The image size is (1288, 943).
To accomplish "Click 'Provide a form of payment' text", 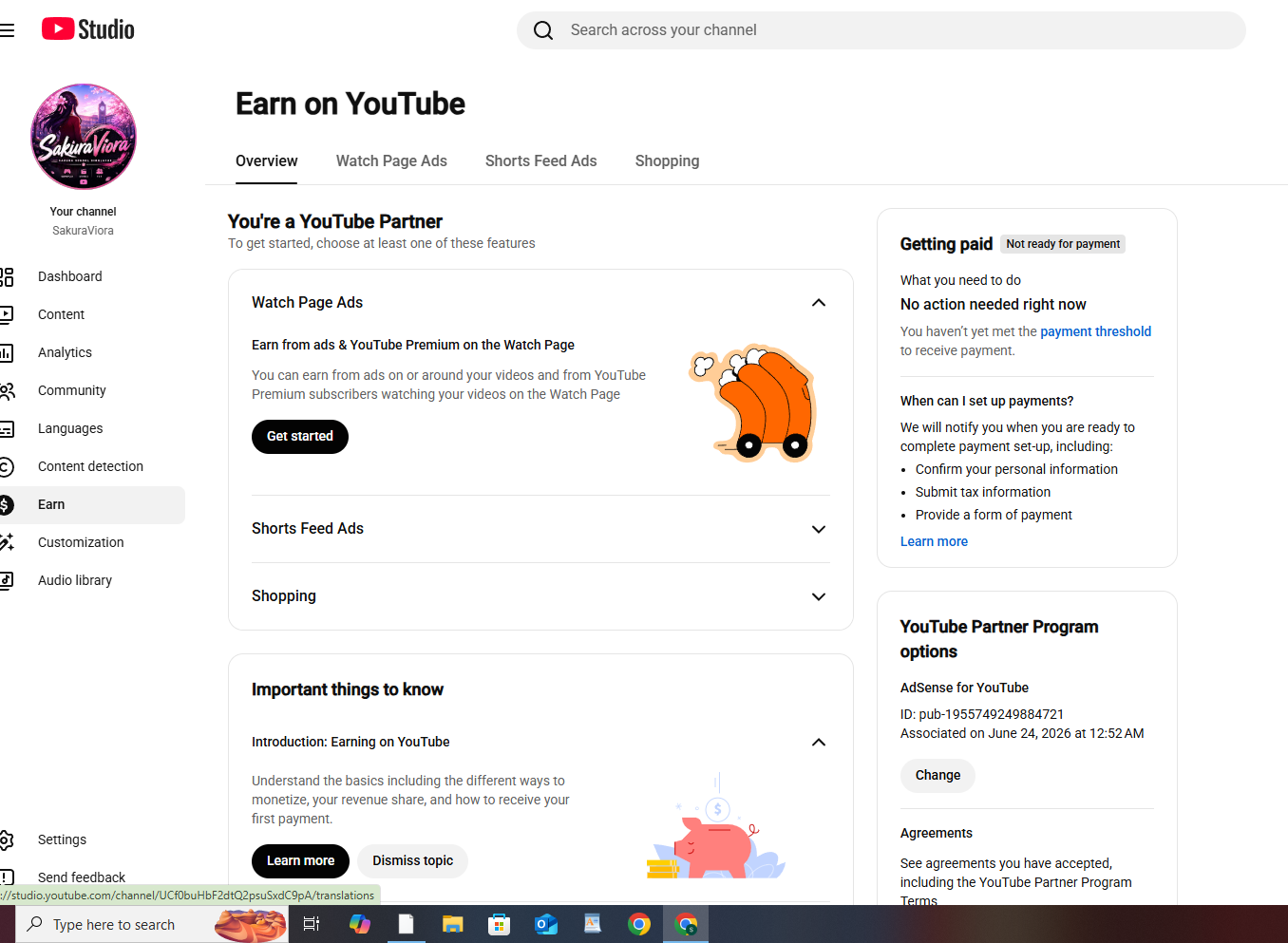I will [994, 515].
